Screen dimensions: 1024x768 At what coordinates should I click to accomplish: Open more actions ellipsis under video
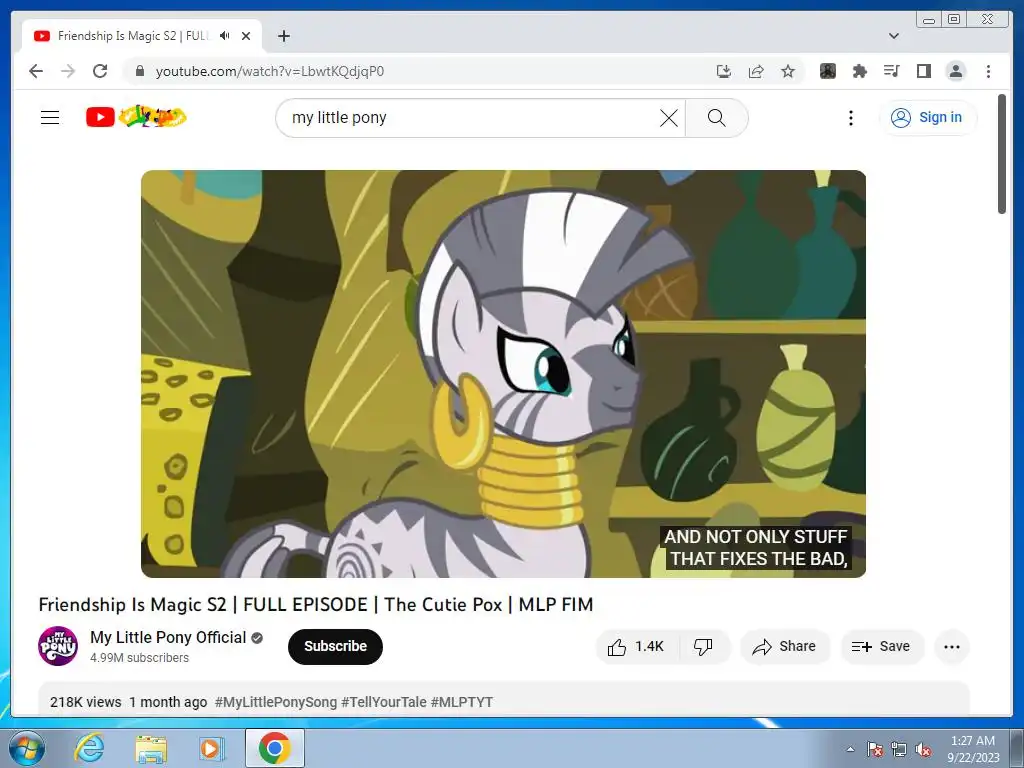(x=952, y=647)
